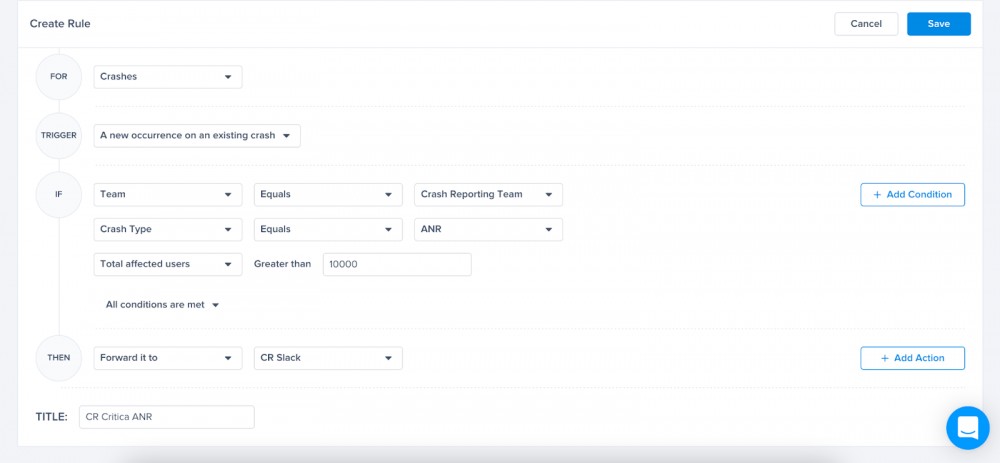Click the FOR step circle
Viewport: 1000px width, 463px height.
59,77
